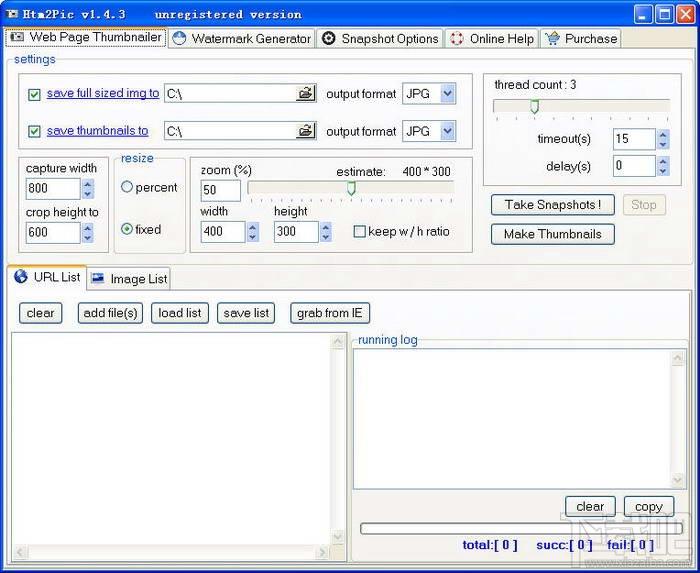Image resolution: width=700 pixels, height=573 pixels.
Task: Select the fixed resize radio button
Action: 127,229
